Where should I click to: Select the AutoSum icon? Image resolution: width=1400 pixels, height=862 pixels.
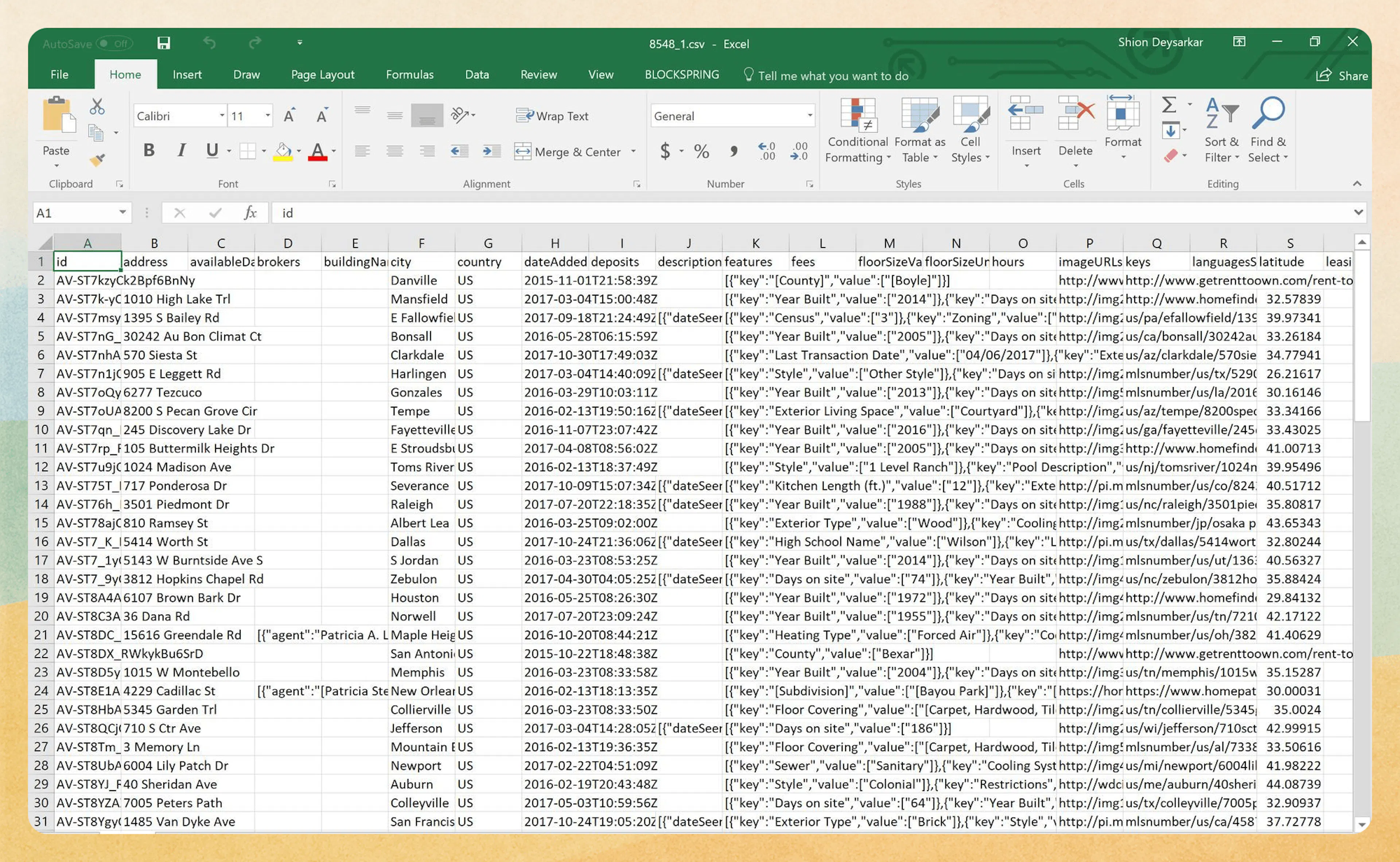[1168, 105]
